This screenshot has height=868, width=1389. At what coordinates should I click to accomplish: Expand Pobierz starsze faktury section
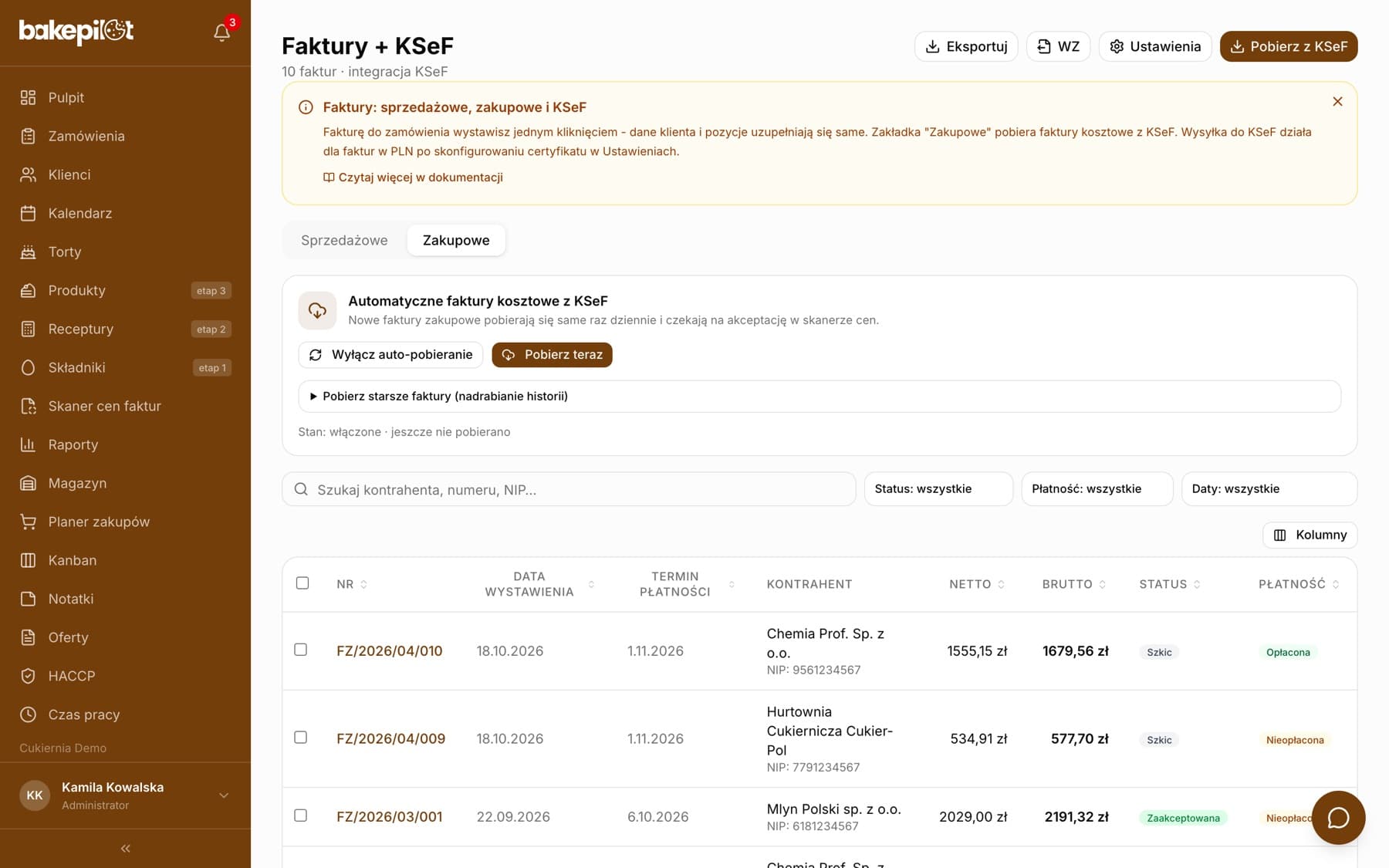tap(820, 397)
